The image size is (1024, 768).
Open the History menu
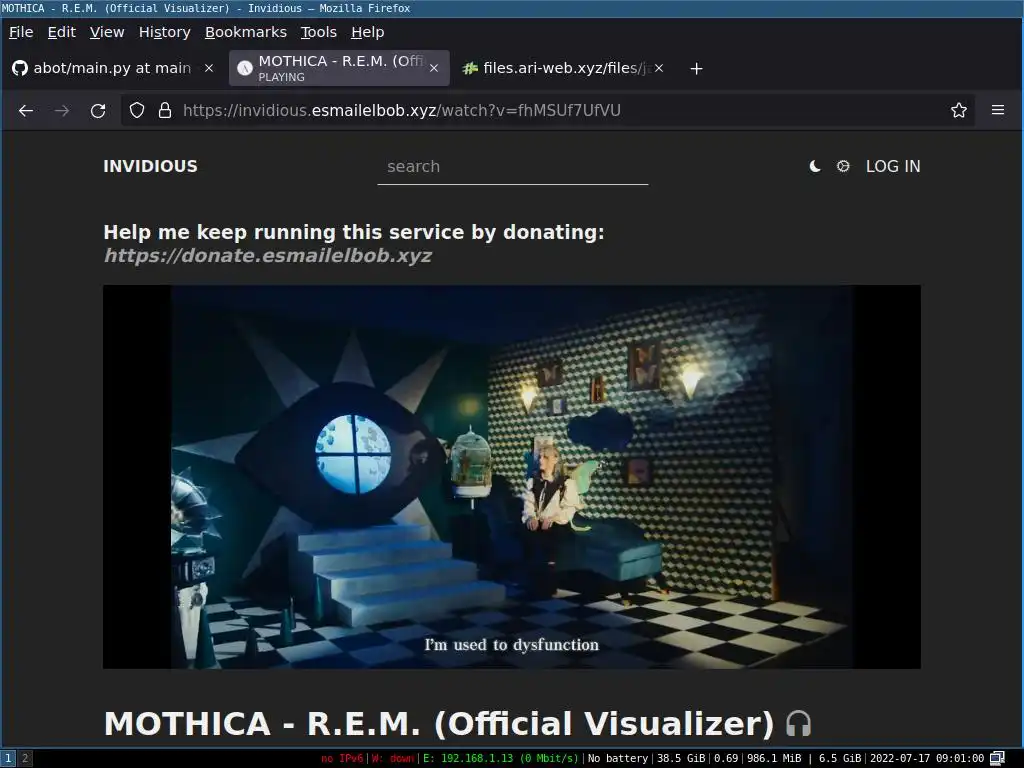click(165, 32)
